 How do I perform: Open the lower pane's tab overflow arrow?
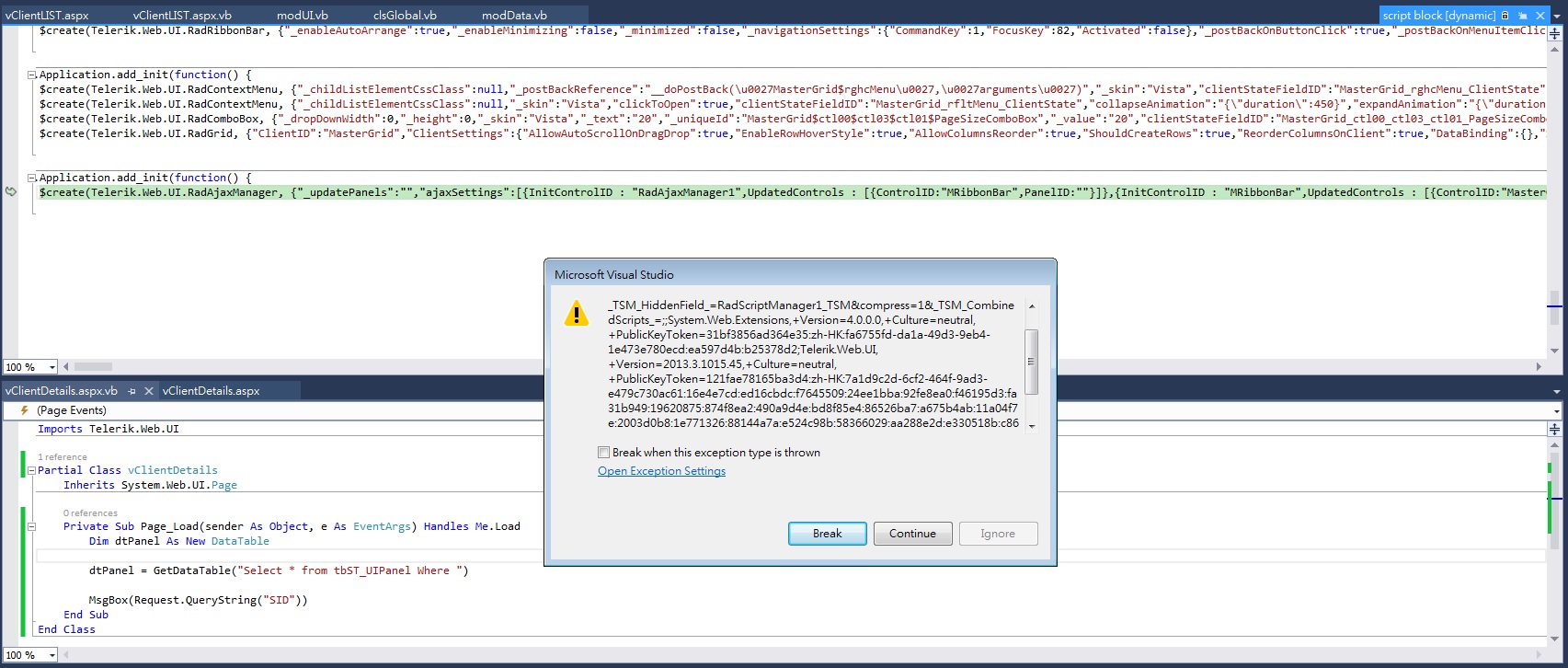(x=1556, y=391)
